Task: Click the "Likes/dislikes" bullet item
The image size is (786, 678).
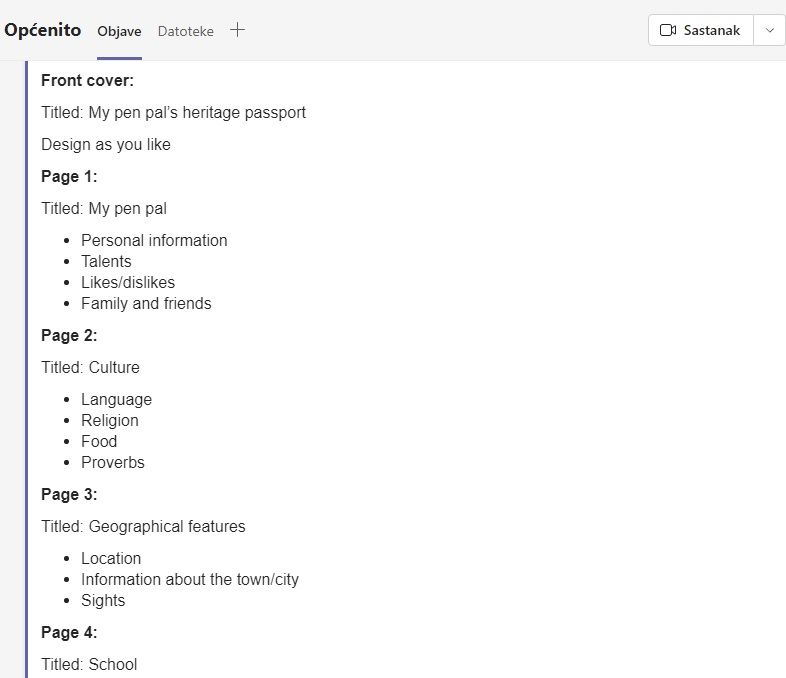Action: [128, 283]
